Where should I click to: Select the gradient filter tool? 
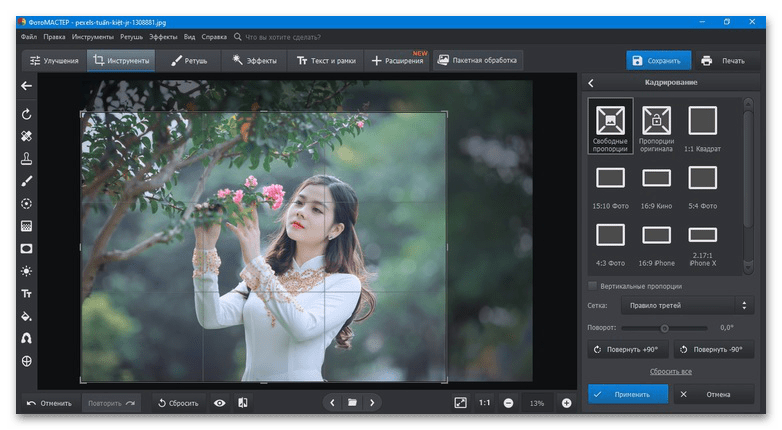pos(26,226)
